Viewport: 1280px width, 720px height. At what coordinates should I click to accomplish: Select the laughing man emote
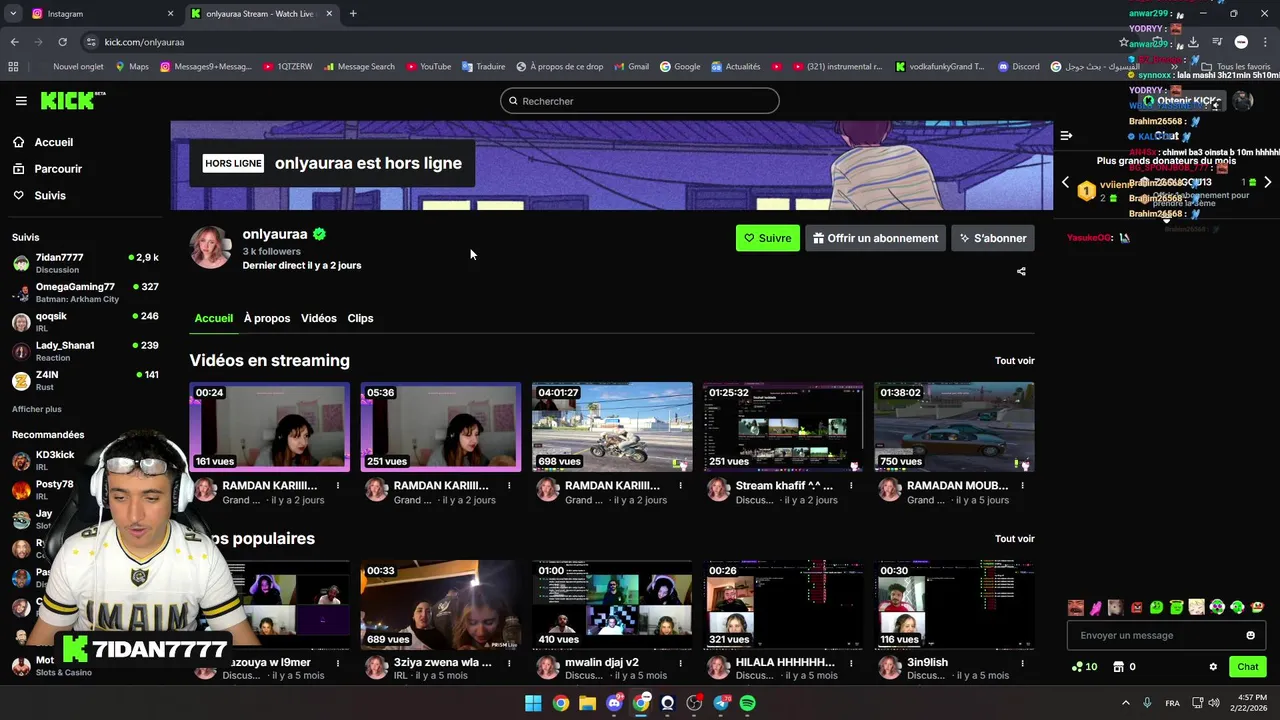tap(1076, 607)
